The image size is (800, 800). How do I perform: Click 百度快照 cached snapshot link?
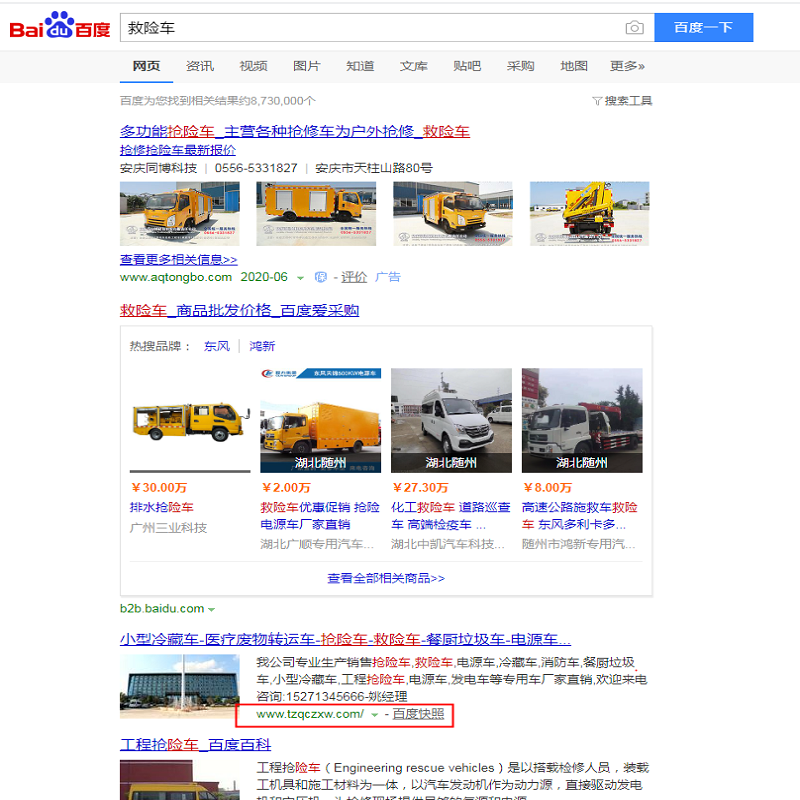418,714
